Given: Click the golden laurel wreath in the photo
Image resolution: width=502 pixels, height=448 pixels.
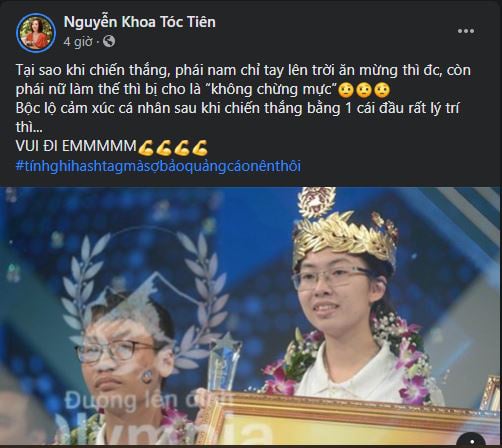Looking at the screenshot, I should (343, 236).
